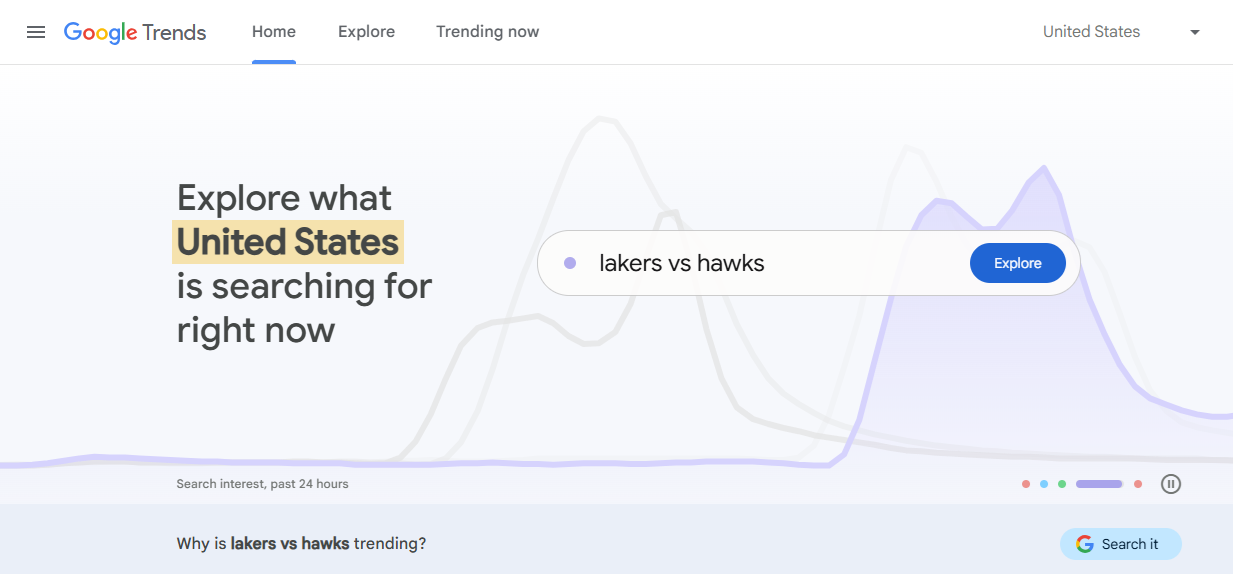1233x574 pixels.
Task: Click the purple dot beside lakers vs hawks
Action: (570, 263)
